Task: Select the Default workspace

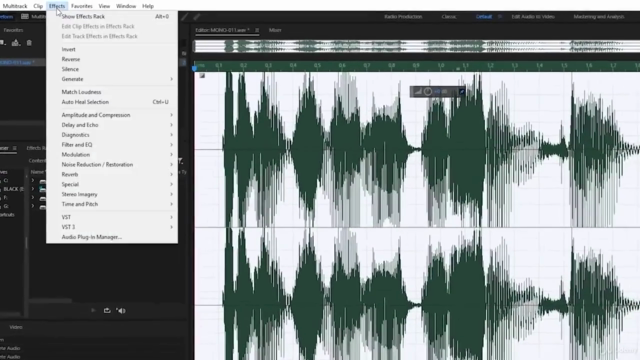Action: (x=484, y=17)
